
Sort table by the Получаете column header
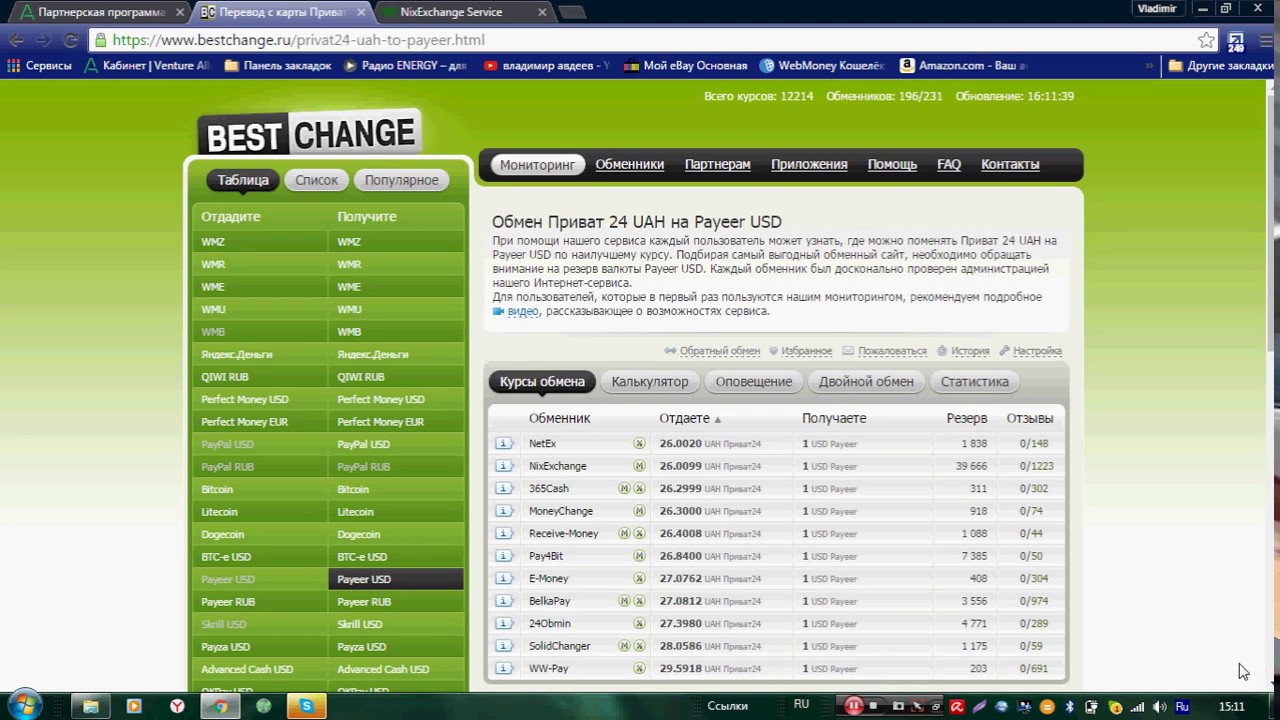pos(834,418)
